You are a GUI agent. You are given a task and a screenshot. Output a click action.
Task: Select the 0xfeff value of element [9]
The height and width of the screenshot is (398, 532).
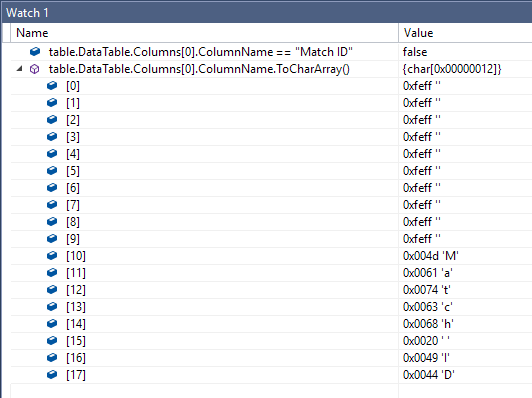point(421,239)
